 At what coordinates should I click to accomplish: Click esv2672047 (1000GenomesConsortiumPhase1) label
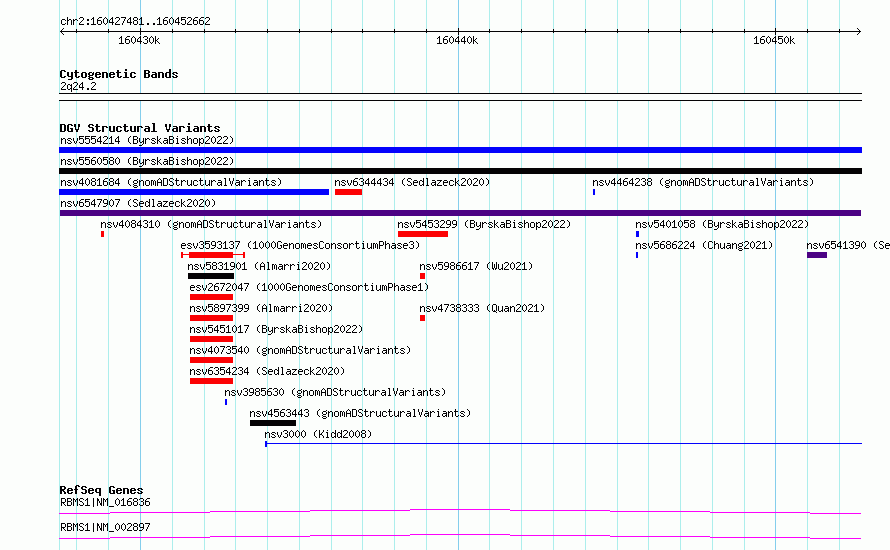point(309,287)
